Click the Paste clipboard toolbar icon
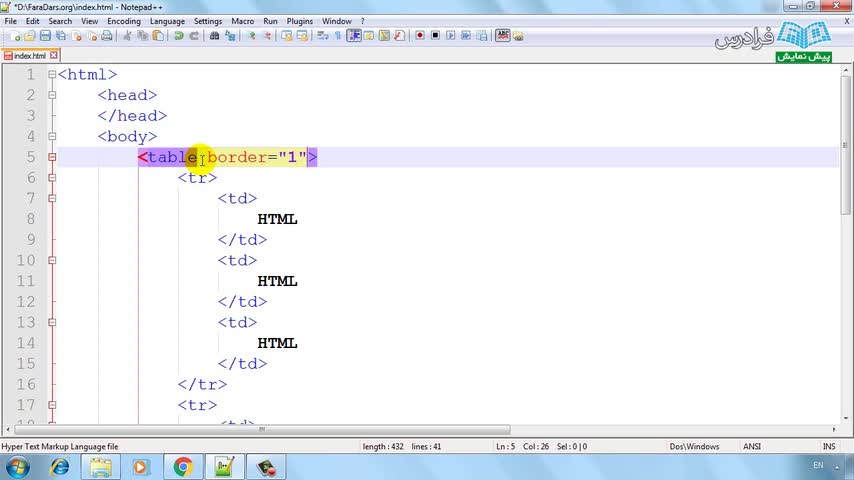Viewport: 854px width, 480px height. 158,36
